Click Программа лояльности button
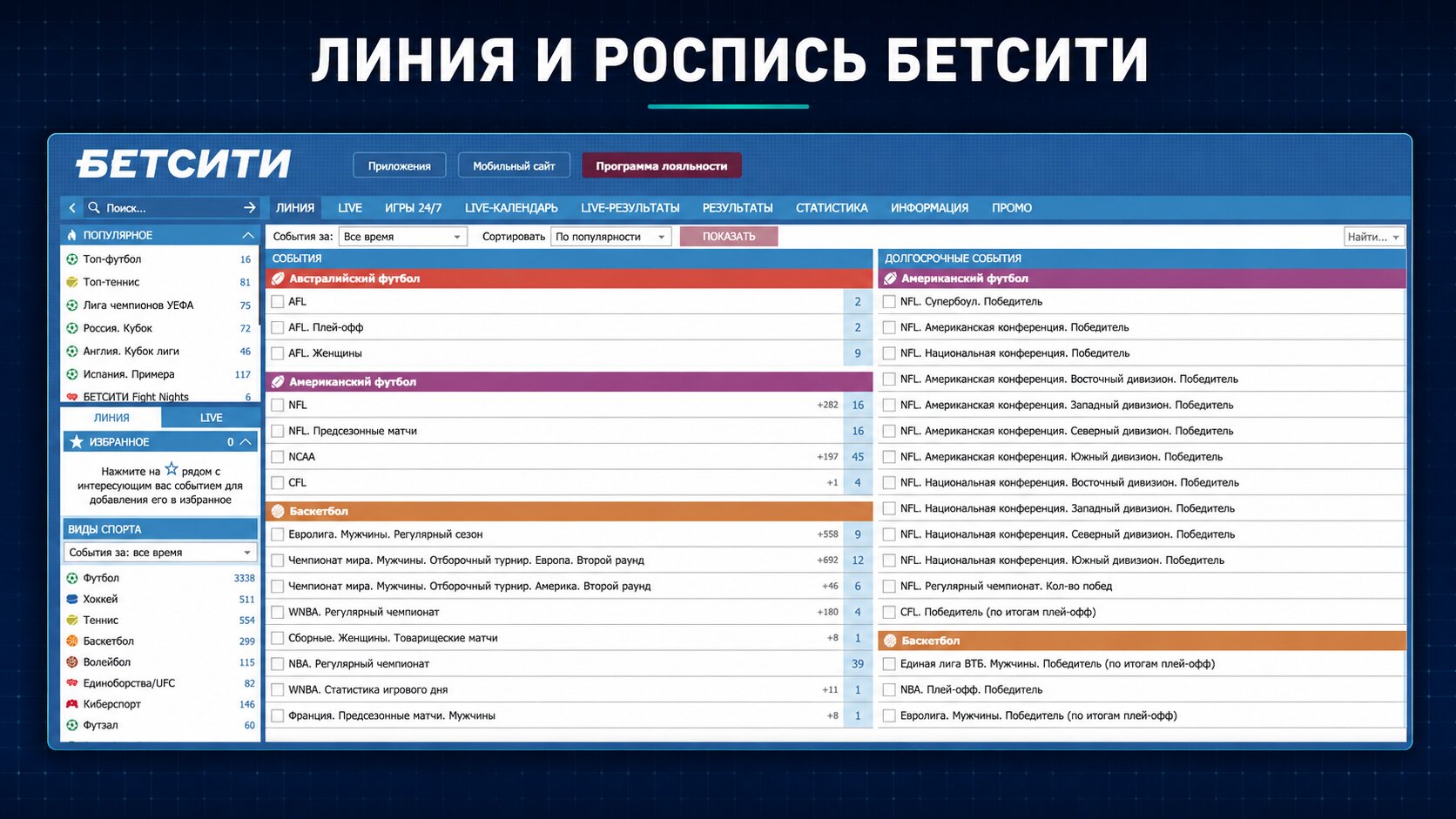 click(x=662, y=165)
